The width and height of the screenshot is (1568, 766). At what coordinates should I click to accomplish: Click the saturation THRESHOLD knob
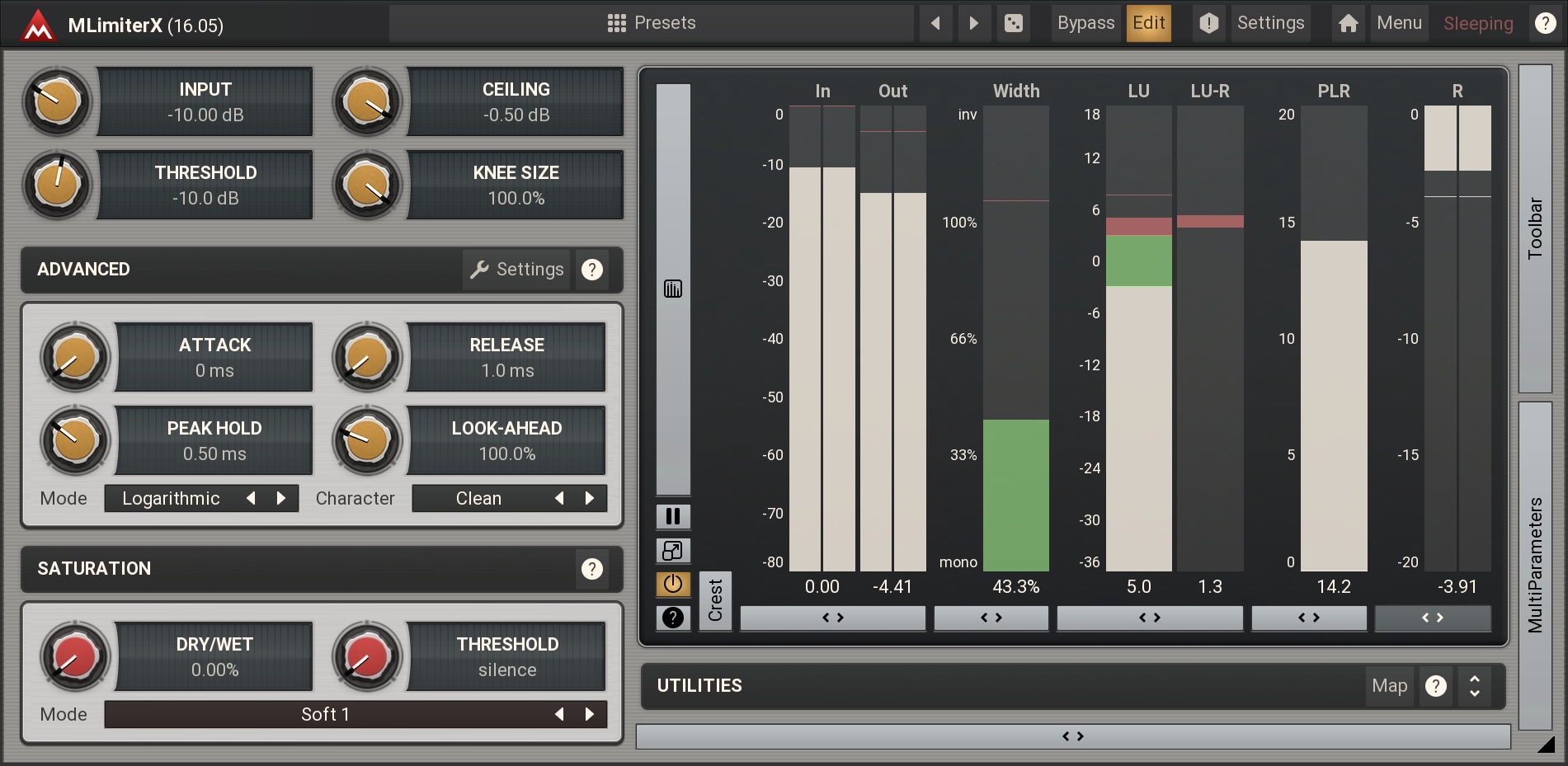tap(368, 656)
